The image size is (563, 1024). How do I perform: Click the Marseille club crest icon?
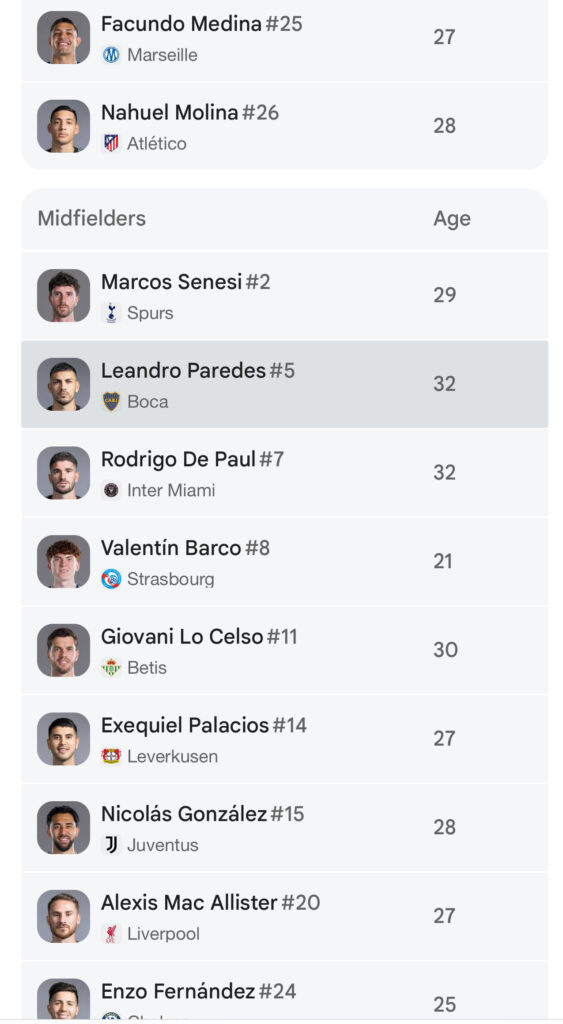[x=111, y=55]
